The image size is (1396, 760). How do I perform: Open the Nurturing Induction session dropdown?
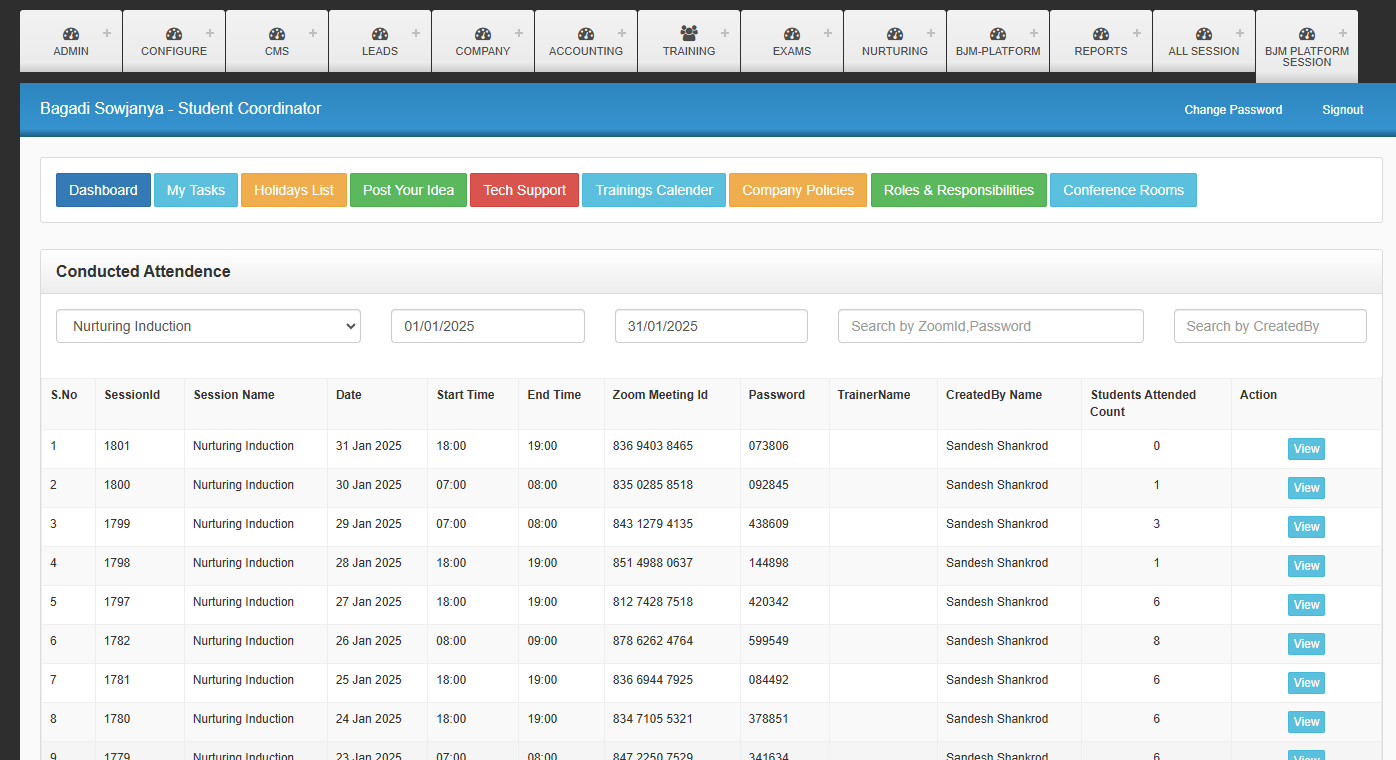[208, 326]
